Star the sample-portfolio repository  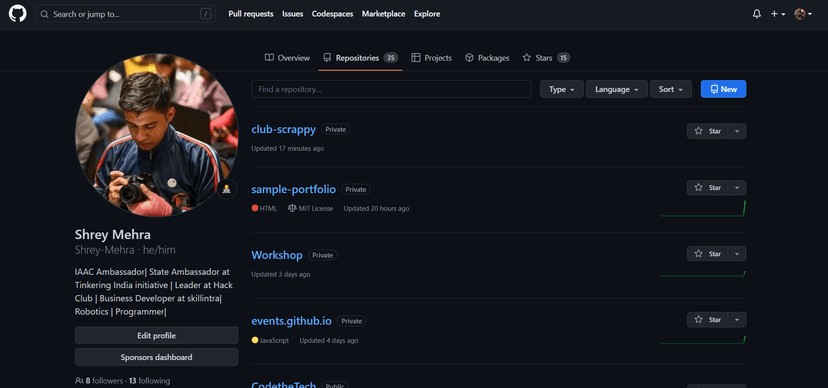[x=708, y=187]
